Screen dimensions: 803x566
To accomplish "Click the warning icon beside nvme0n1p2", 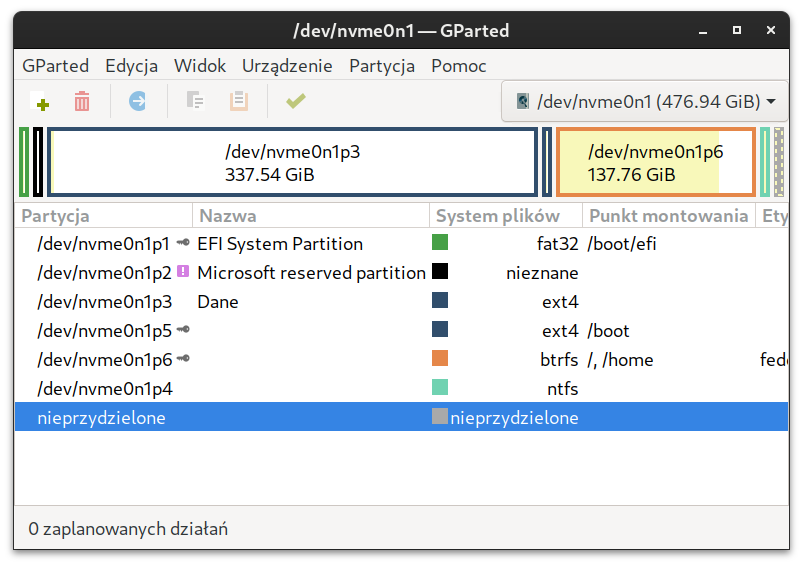I will [183, 273].
